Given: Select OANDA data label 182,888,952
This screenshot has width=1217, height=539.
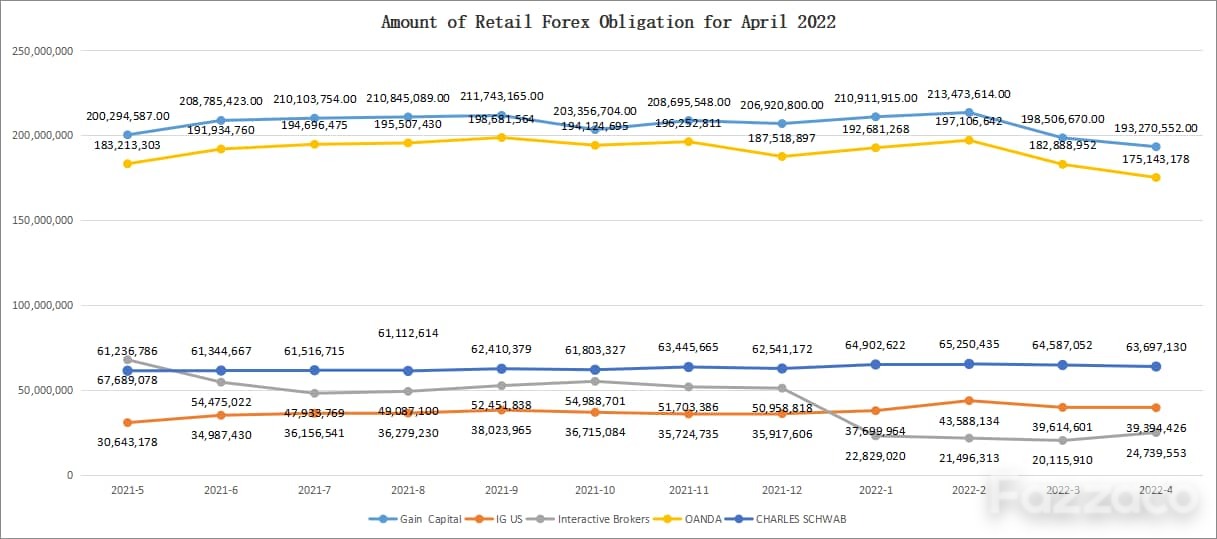Looking at the screenshot, I should pyautogui.click(x=1062, y=145).
